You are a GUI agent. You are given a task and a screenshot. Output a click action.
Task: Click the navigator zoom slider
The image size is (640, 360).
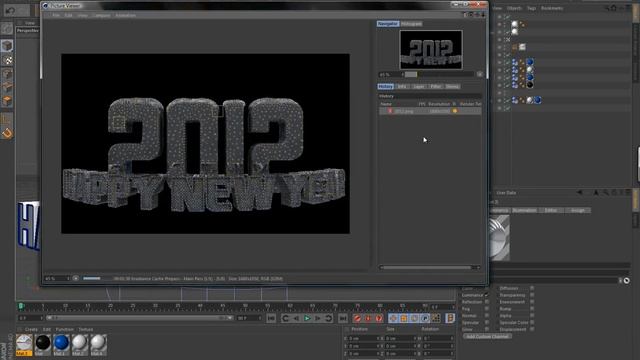[439, 74]
